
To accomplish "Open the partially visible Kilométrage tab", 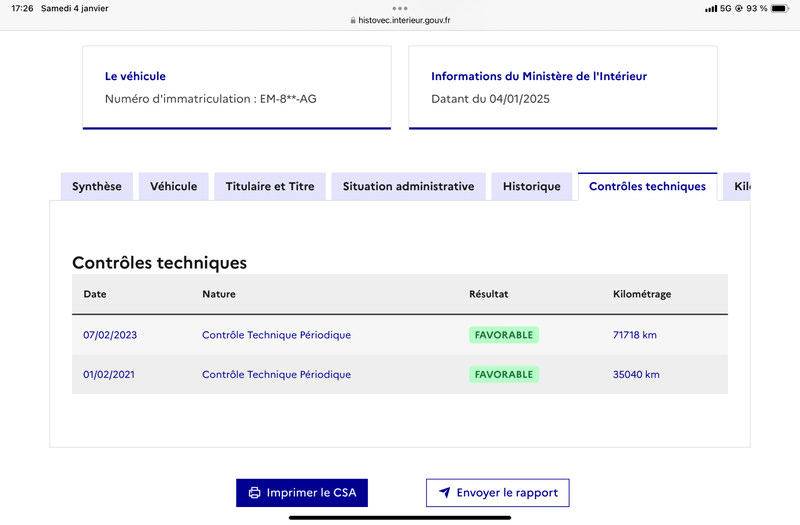I will coord(737,187).
